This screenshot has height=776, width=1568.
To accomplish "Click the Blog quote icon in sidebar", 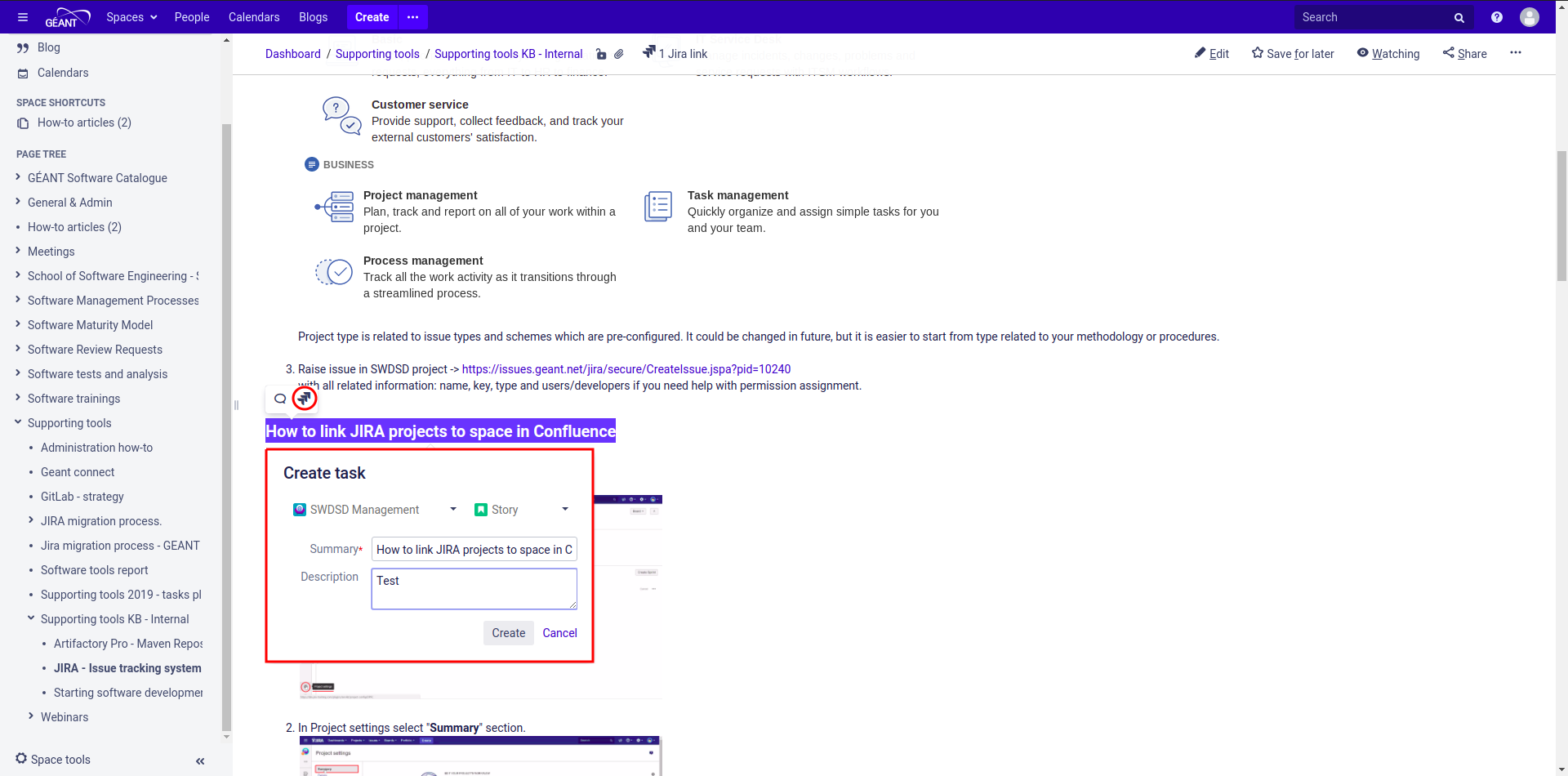I will [x=23, y=47].
